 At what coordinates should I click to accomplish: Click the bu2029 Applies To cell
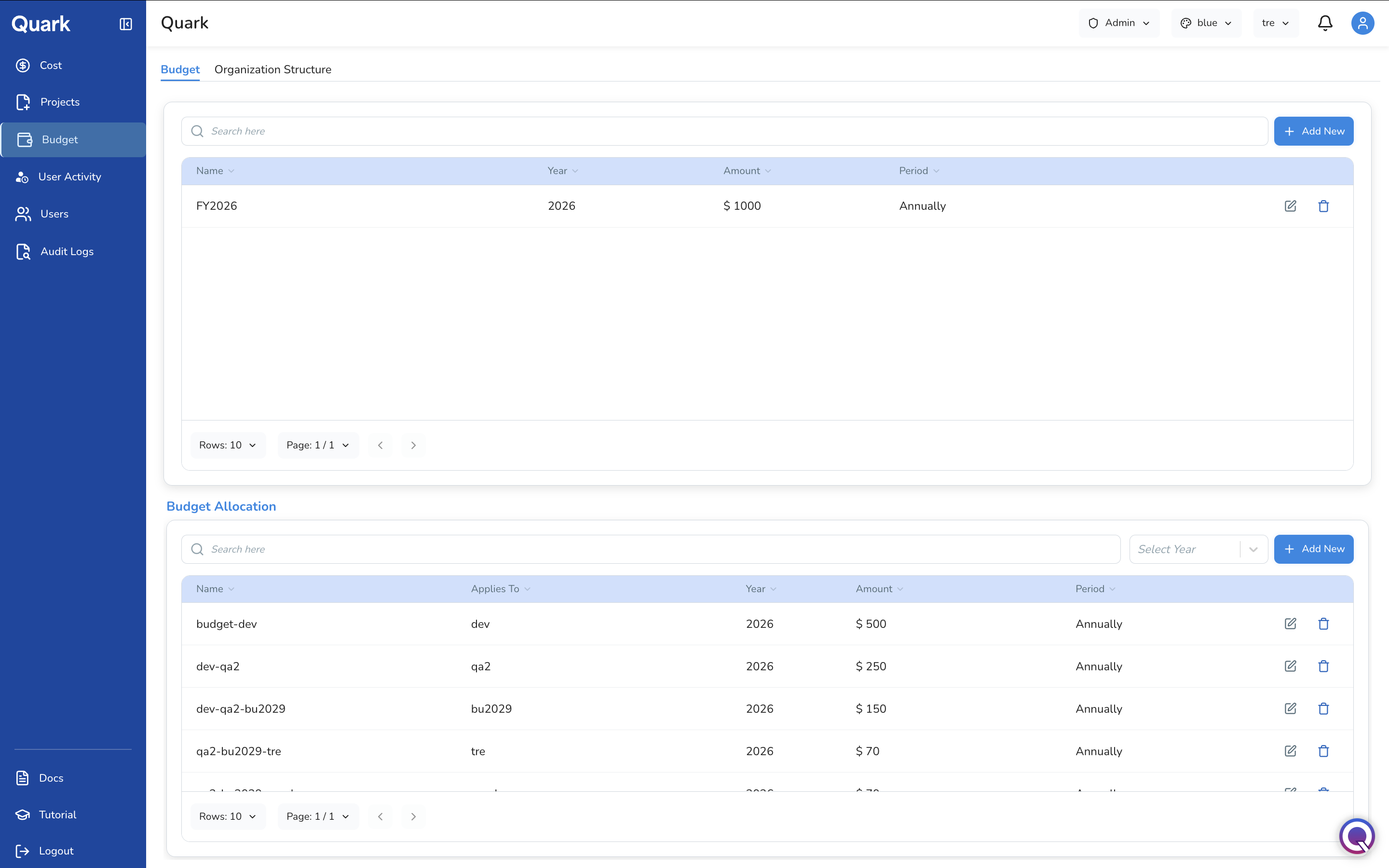point(491,709)
